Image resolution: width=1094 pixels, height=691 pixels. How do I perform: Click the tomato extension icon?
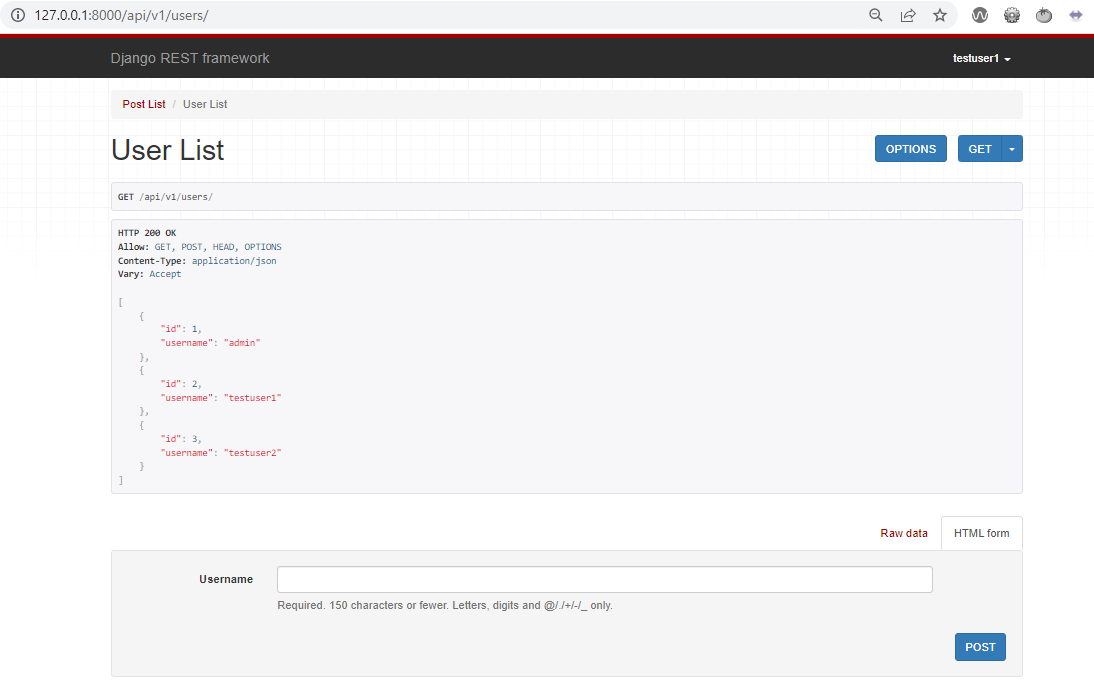[x=1044, y=15]
